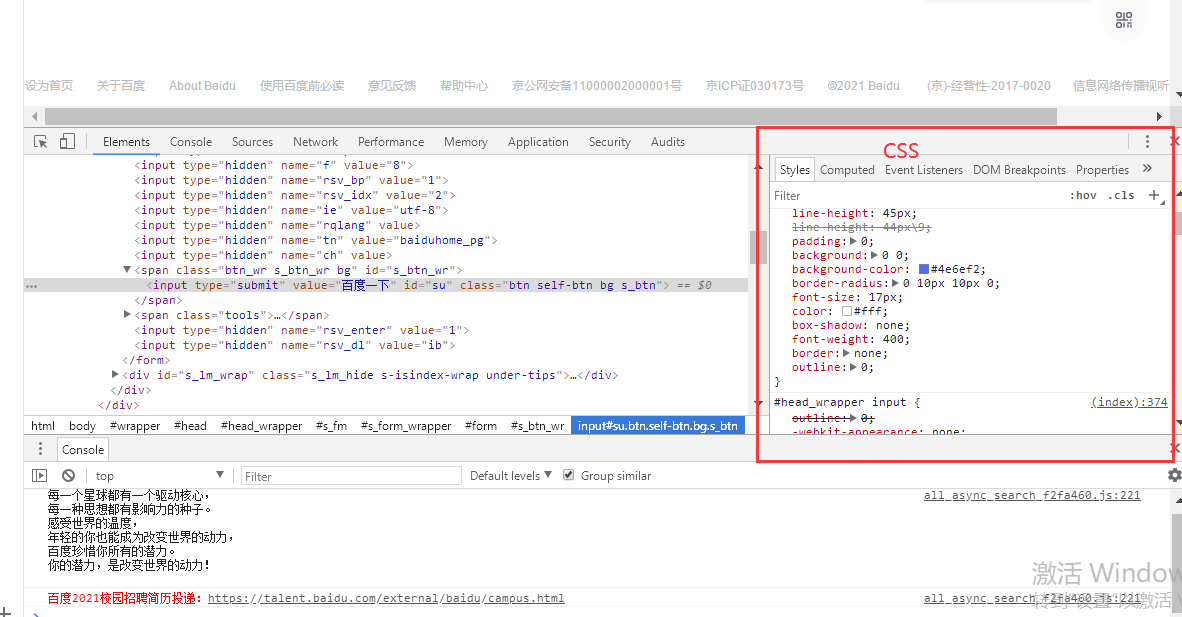Screen dimensions: 1182x617
Task: Expand the background property triangle
Action: pyautogui.click(x=874, y=255)
